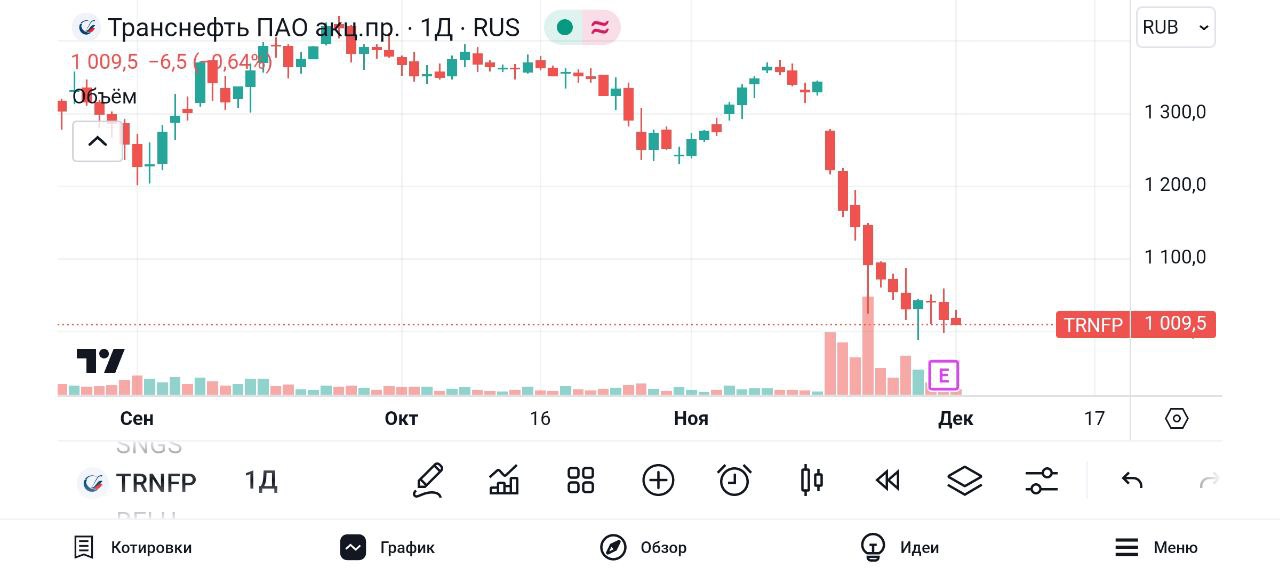Toggle the pink approximate-data indicator
The width and height of the screenshot is (1280, 576).
point(600,28)
